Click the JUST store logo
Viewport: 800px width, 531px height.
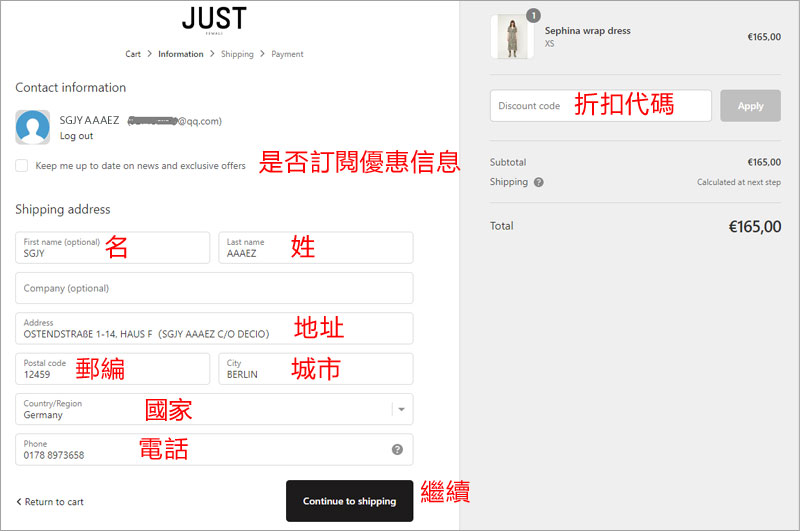(214, 19)
